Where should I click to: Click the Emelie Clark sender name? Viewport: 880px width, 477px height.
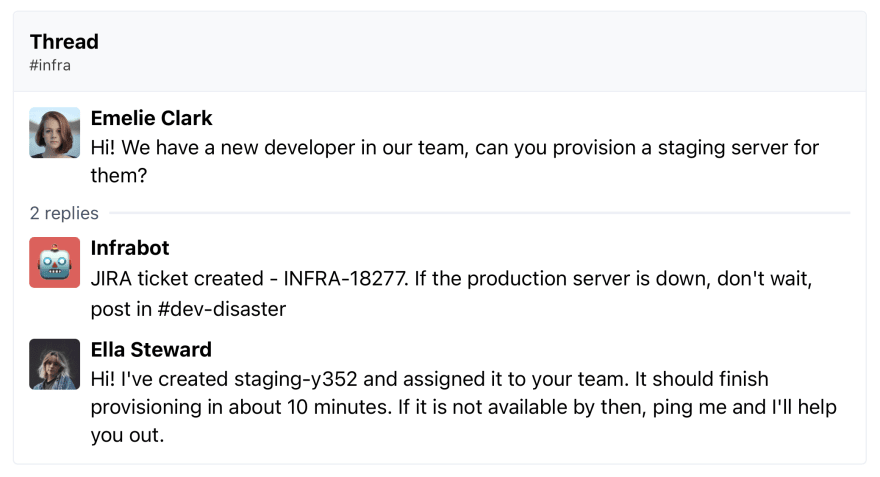(152, 118)
